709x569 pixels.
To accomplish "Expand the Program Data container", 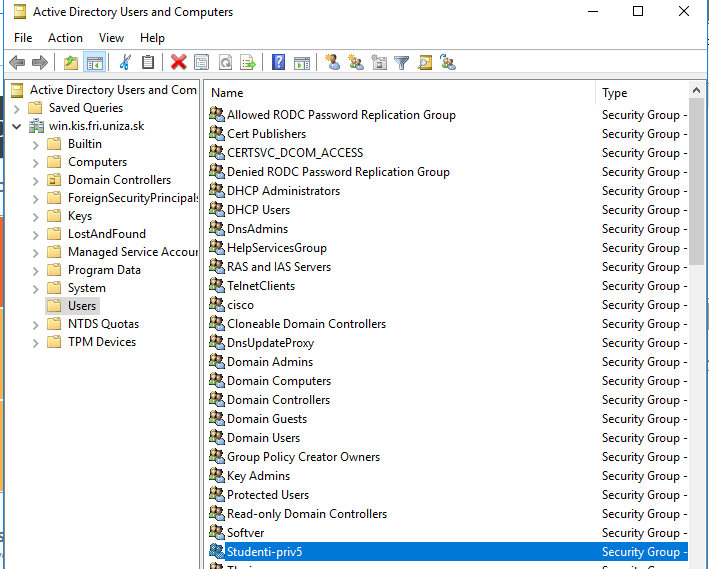I will click(36, 270).
